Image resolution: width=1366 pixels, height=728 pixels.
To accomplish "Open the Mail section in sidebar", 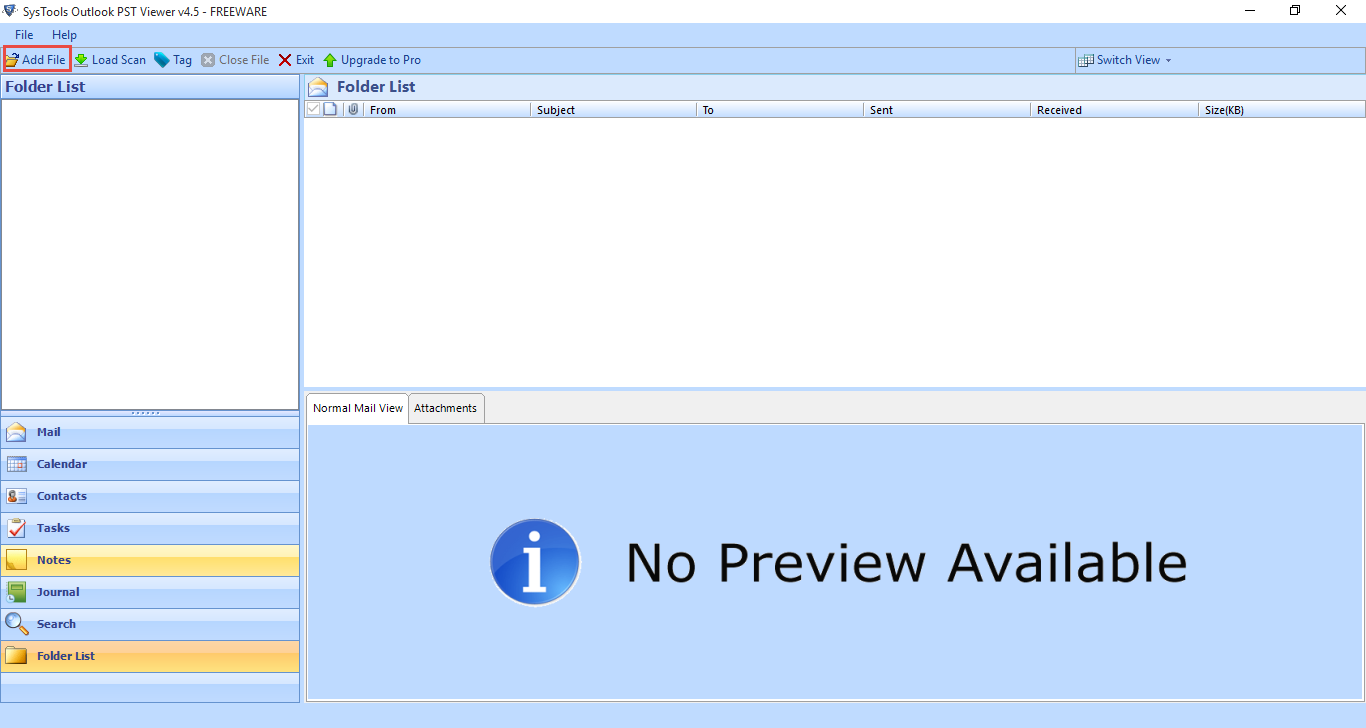I will (x=150, y=432).
